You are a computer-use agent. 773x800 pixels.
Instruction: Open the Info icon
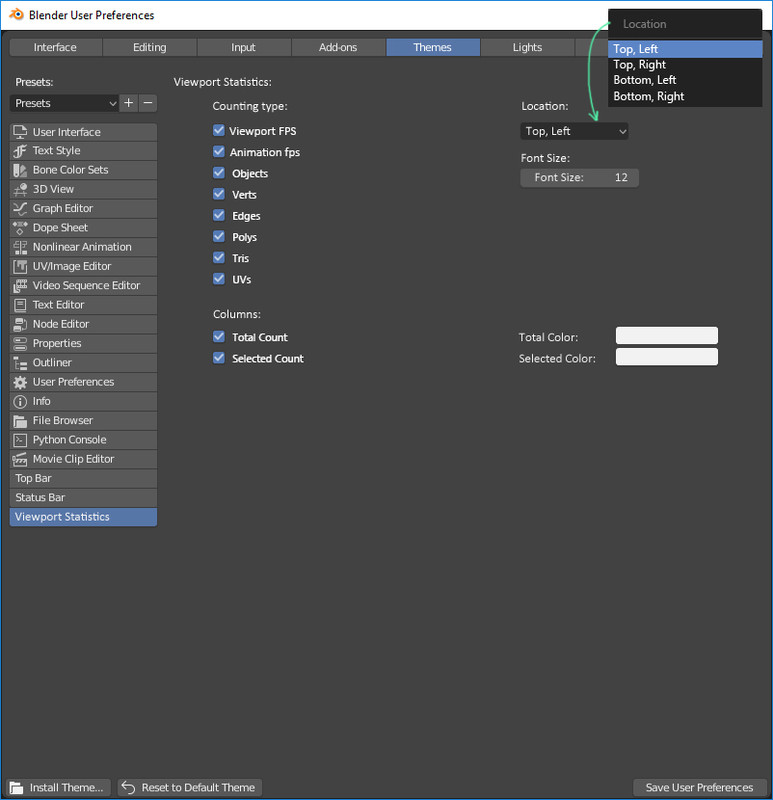(x=20, y=402)
